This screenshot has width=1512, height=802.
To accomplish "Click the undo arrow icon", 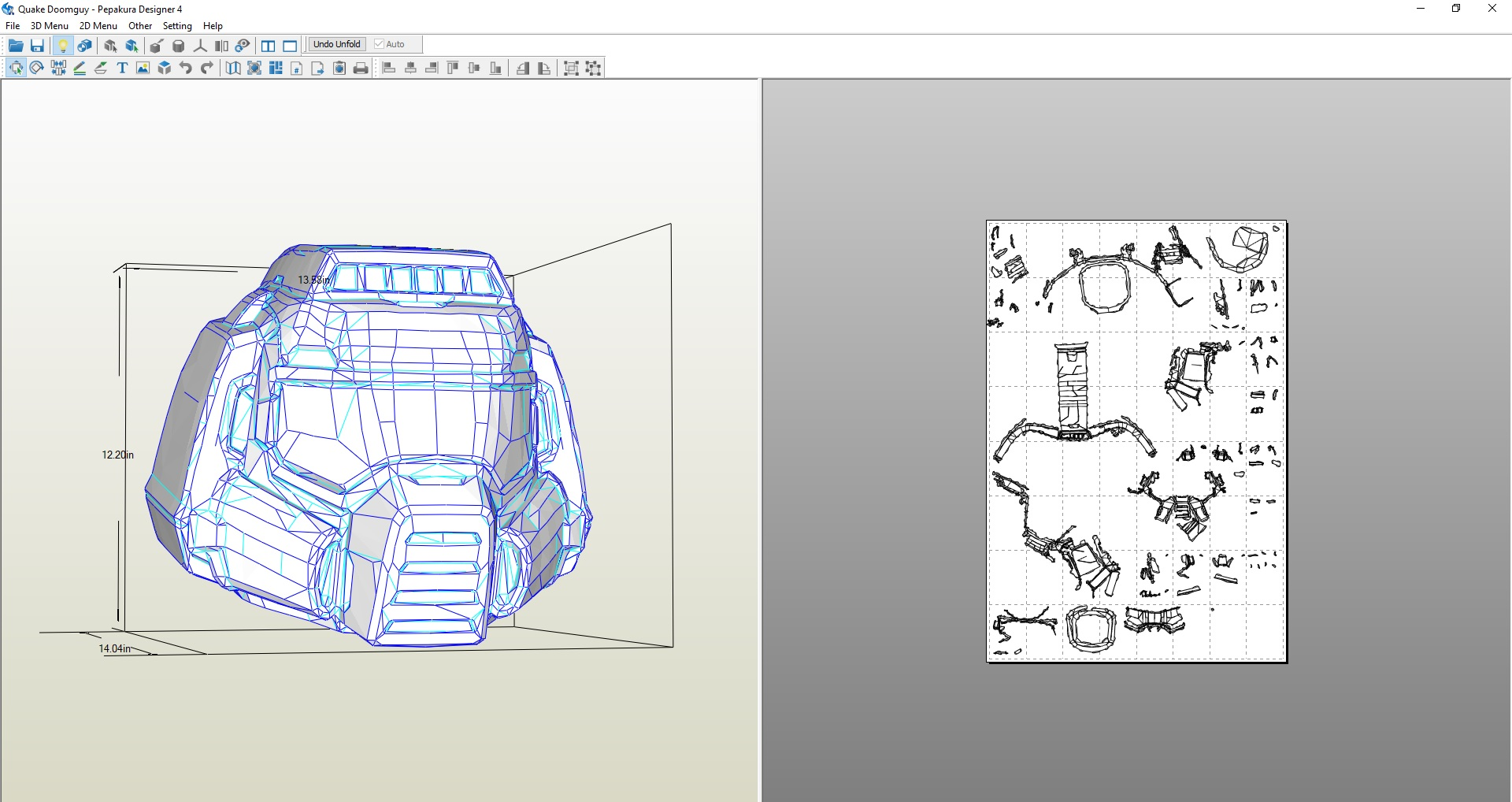I will [186, 68].
